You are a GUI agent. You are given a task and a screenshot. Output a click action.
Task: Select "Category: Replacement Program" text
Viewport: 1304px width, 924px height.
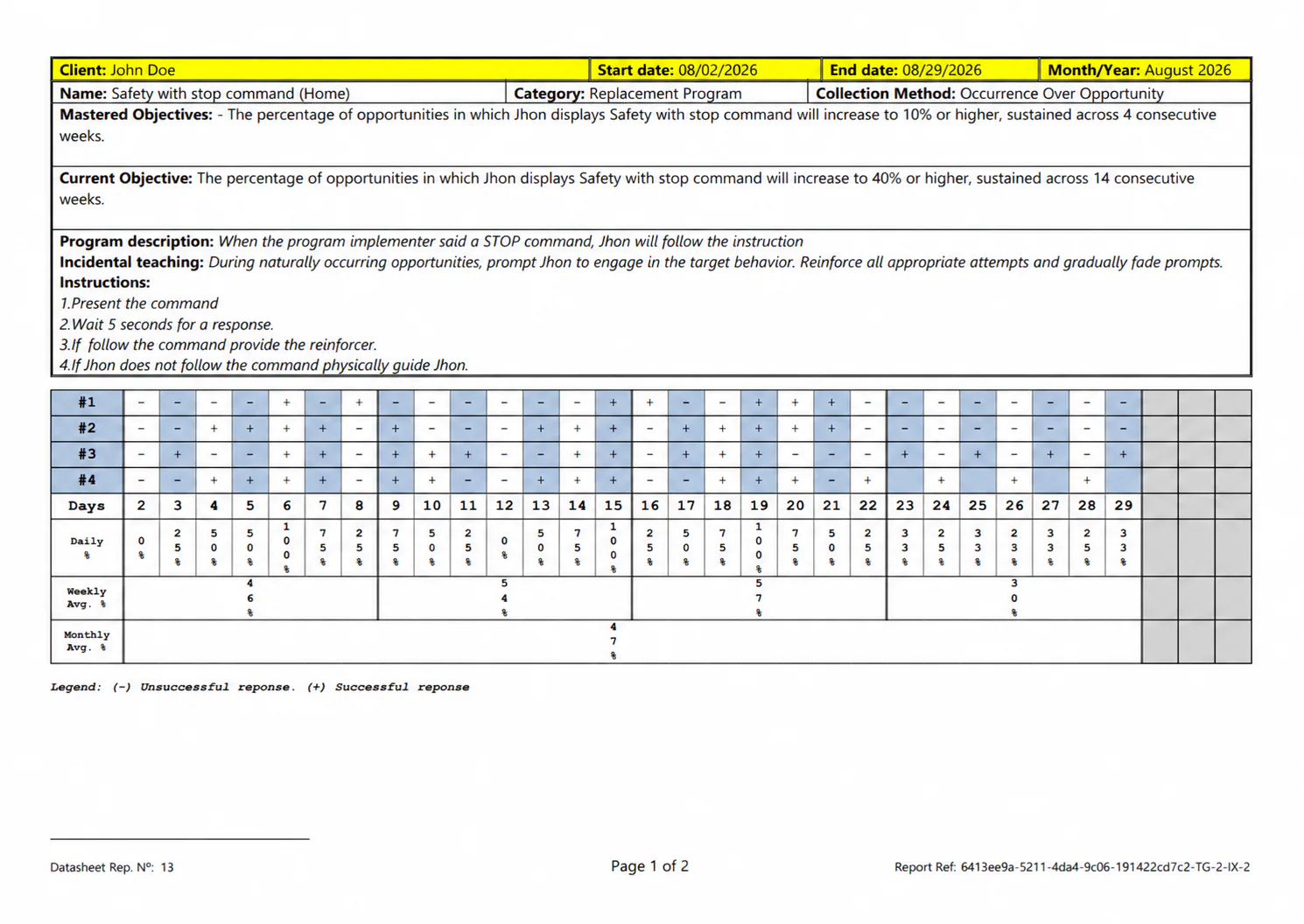coord(627,94)
